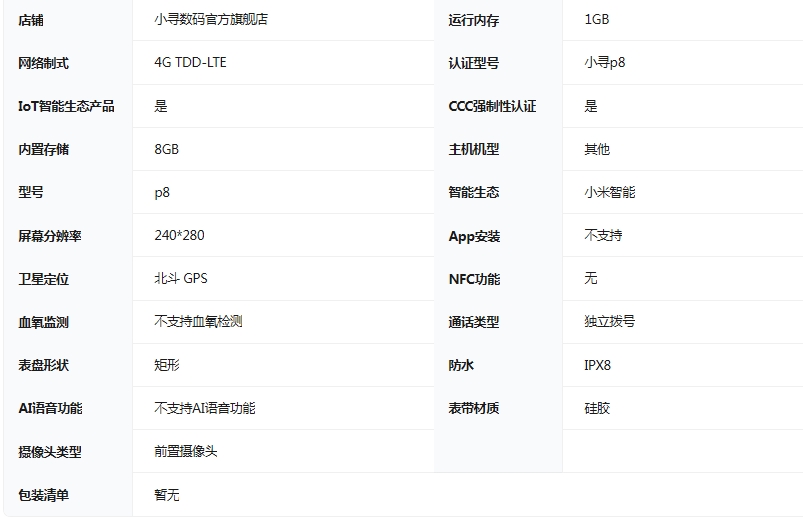Select the 小米智能 ecosystem value
The image size is (803, 519).
(x=609, y=192)
